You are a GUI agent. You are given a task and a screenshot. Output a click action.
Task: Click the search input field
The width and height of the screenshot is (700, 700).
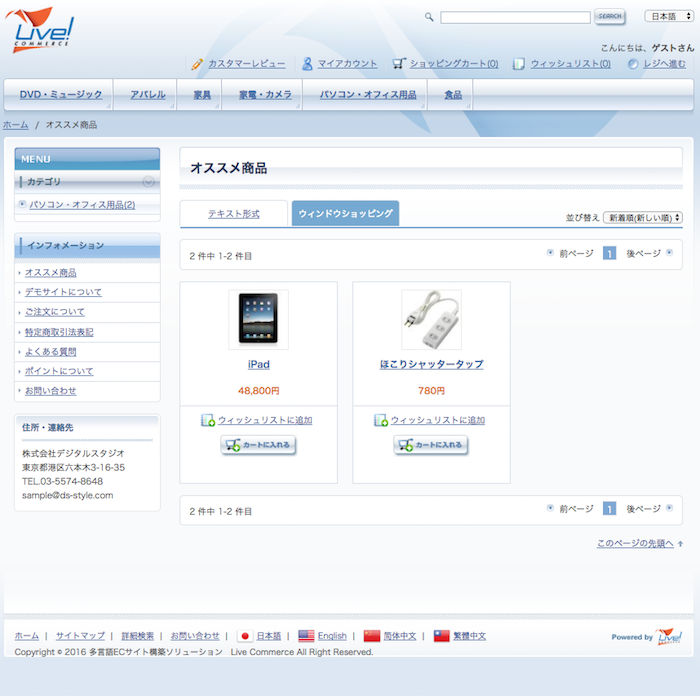tap(515, 17)
